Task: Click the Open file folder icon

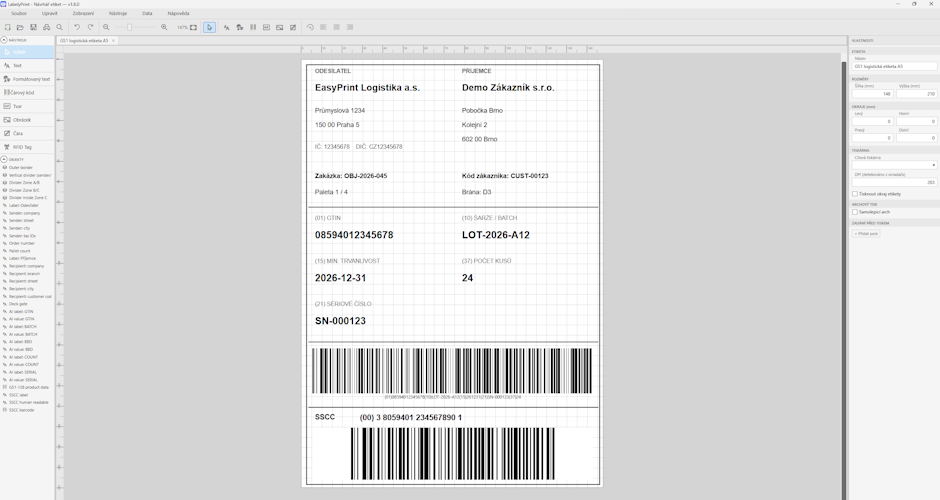Action: (x=20, y=27)
